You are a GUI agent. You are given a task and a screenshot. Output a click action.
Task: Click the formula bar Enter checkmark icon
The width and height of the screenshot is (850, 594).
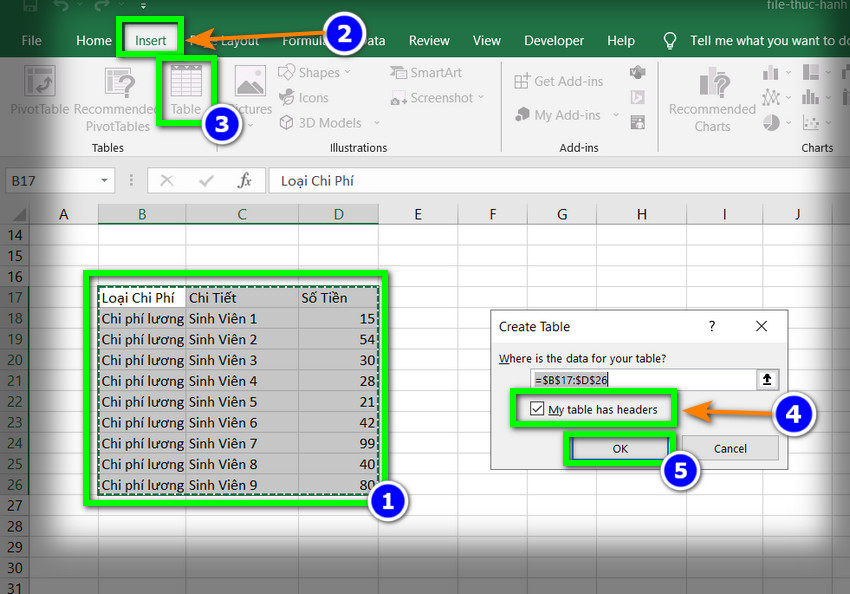pos(206,180)
